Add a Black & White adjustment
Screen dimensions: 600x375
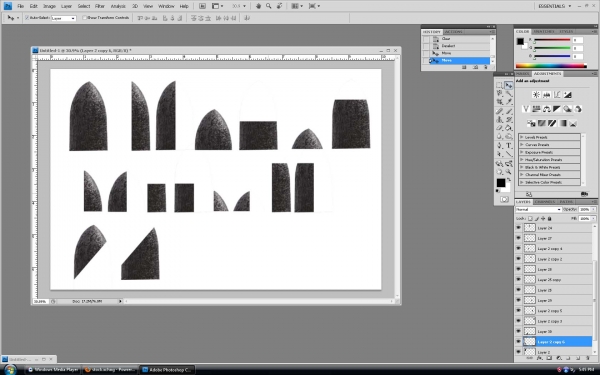(557, 109)
